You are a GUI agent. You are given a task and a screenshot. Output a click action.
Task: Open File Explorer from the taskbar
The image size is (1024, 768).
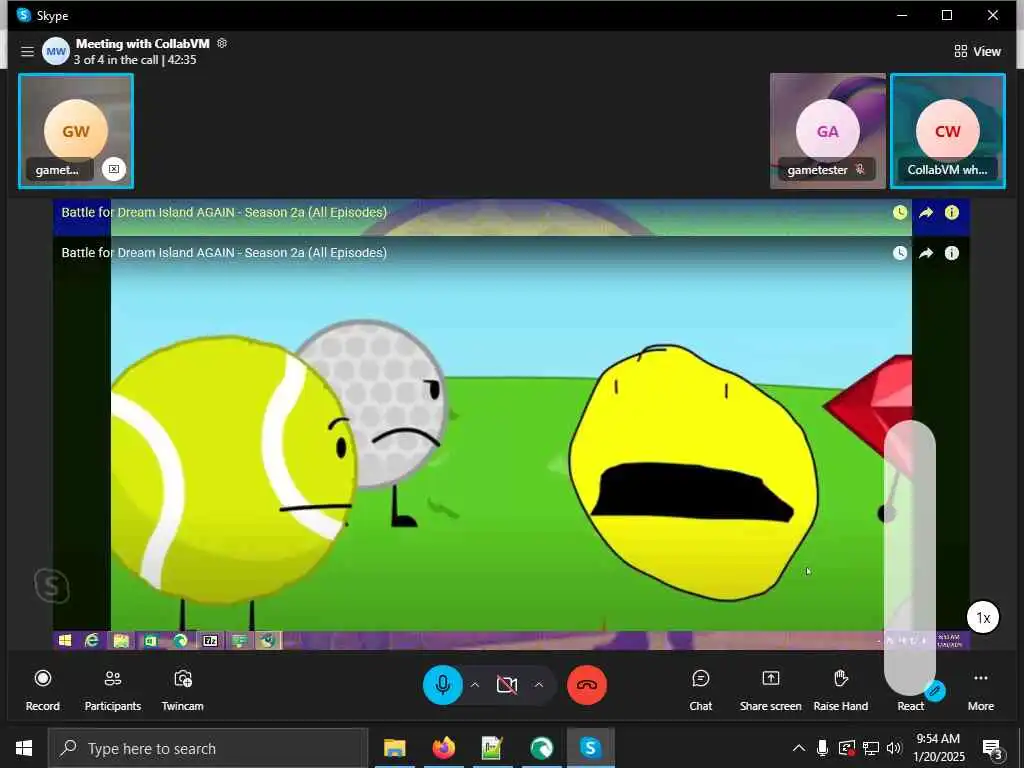394,748
